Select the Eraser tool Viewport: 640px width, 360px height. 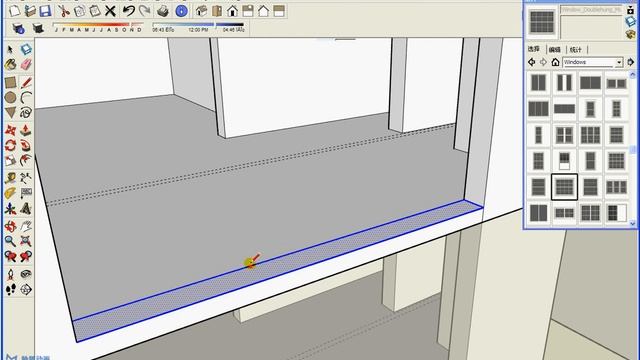point(26,64)
